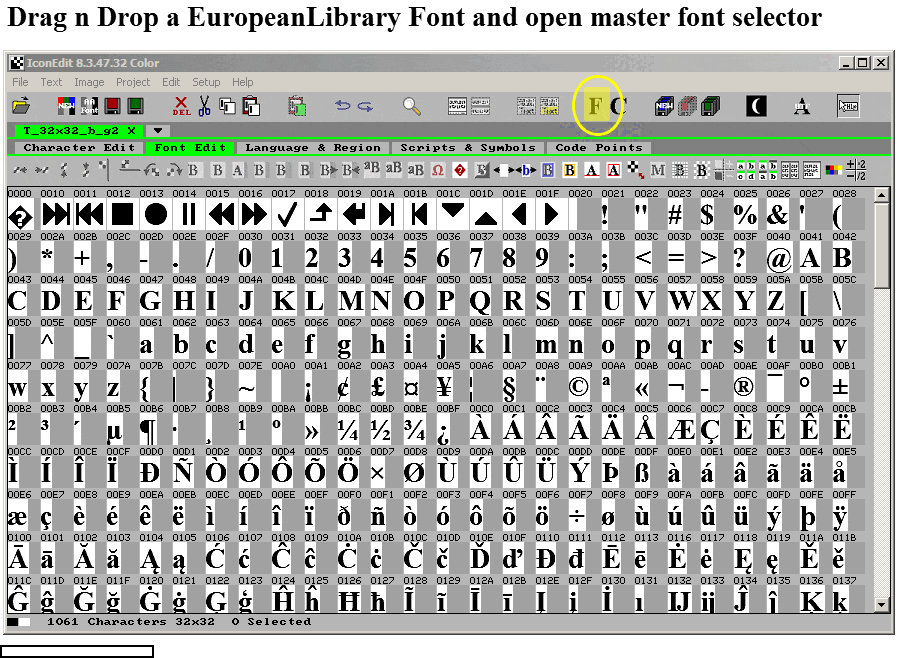
Task: Click the a b c d grid icon
Action: point(746,170)
